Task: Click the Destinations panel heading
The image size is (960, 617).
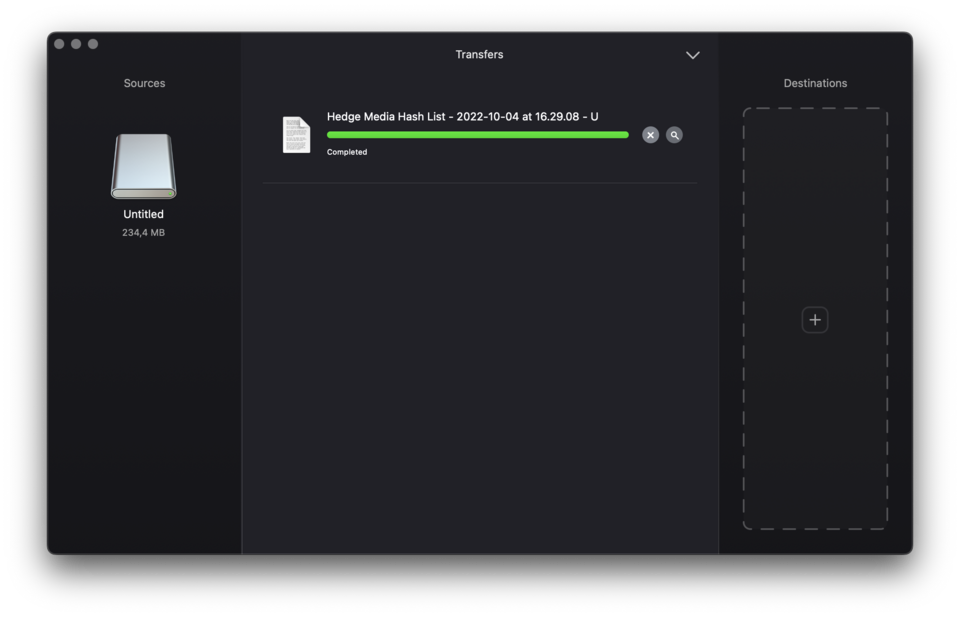Action: 815,83
